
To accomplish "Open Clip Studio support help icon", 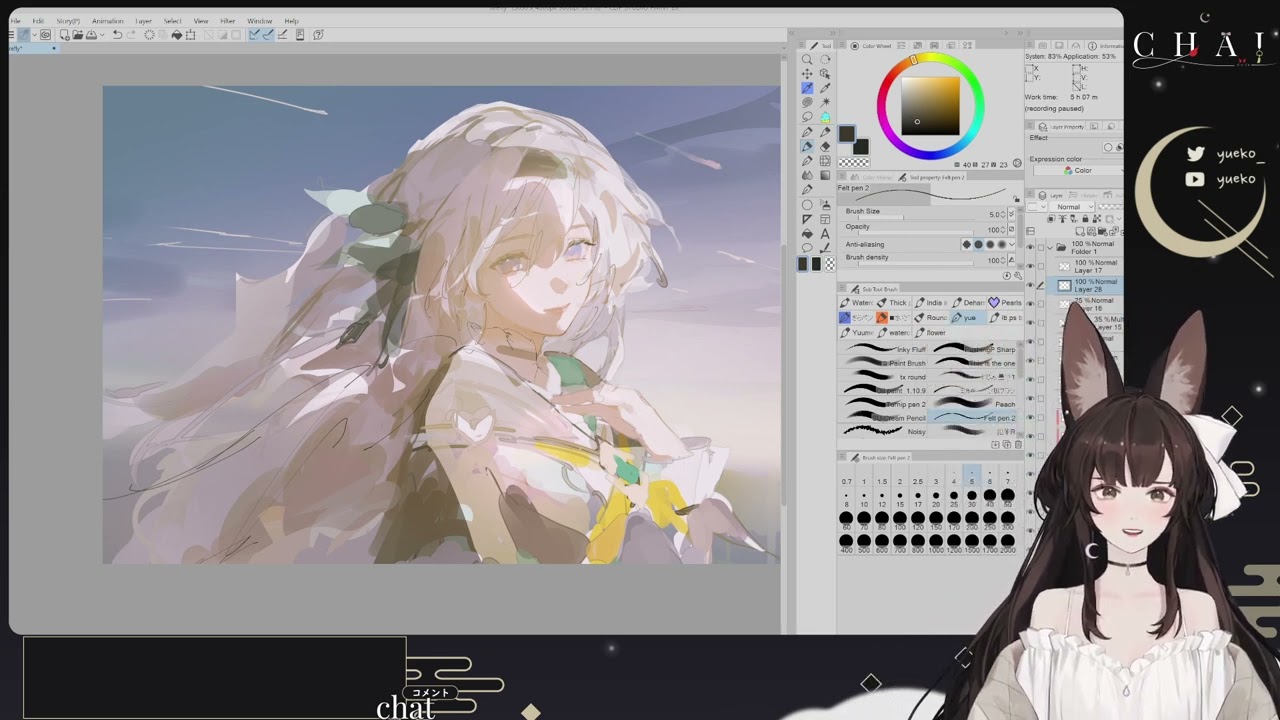I will click(x=318, y=35).
